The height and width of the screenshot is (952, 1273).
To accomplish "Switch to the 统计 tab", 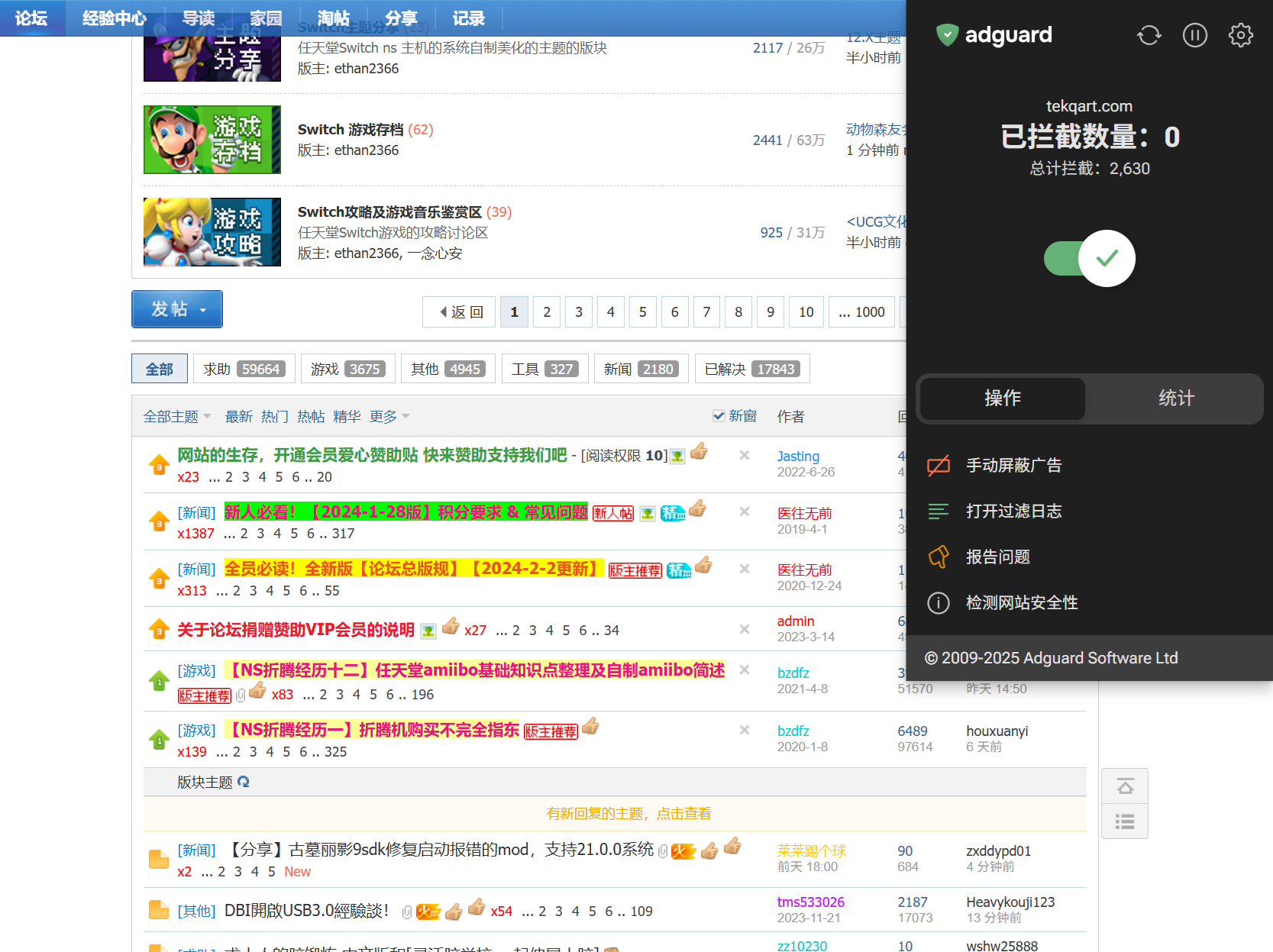I will coord(1175,399).
